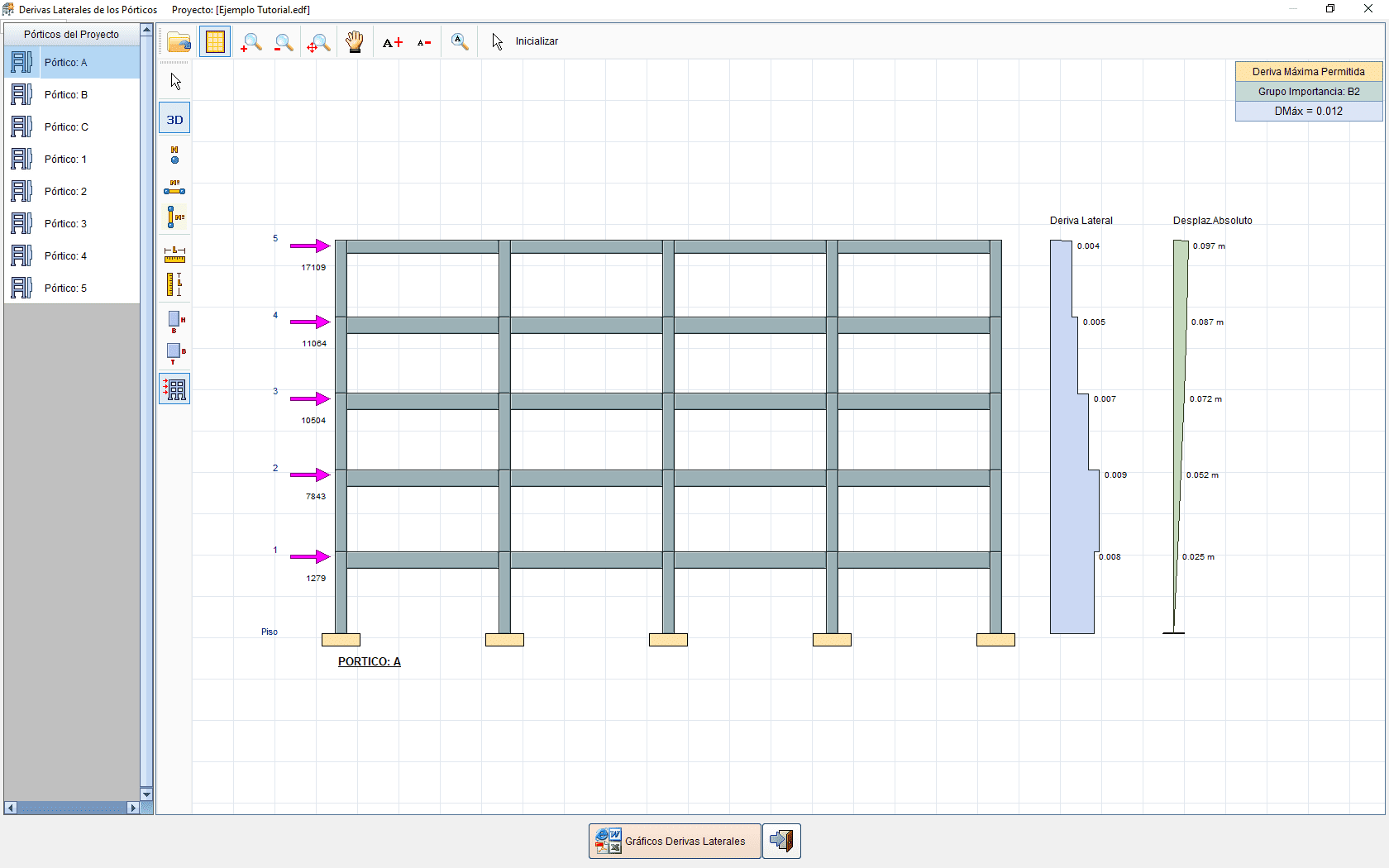1389x868 pixels.
Task: Select the zoom window tool
Action: [317, 42]
